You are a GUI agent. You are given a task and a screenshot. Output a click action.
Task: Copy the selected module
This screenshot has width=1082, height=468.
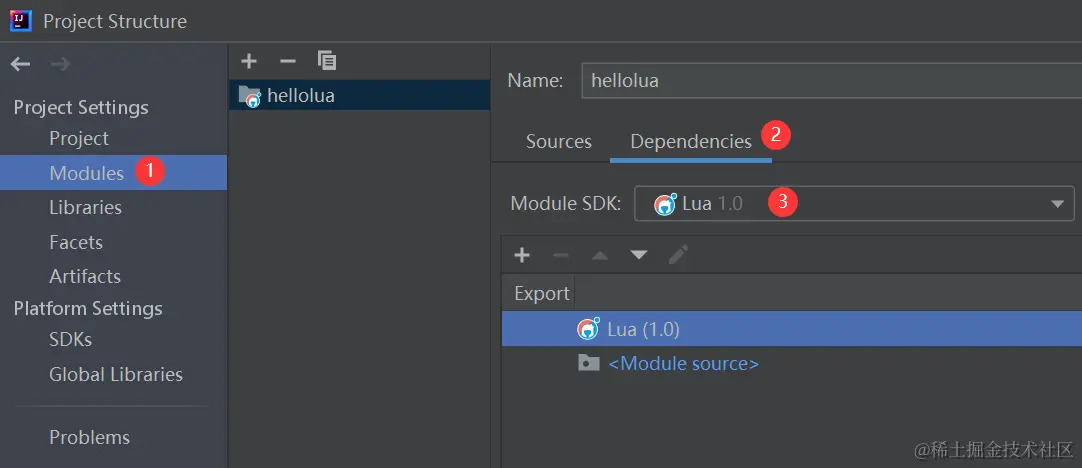327,61
